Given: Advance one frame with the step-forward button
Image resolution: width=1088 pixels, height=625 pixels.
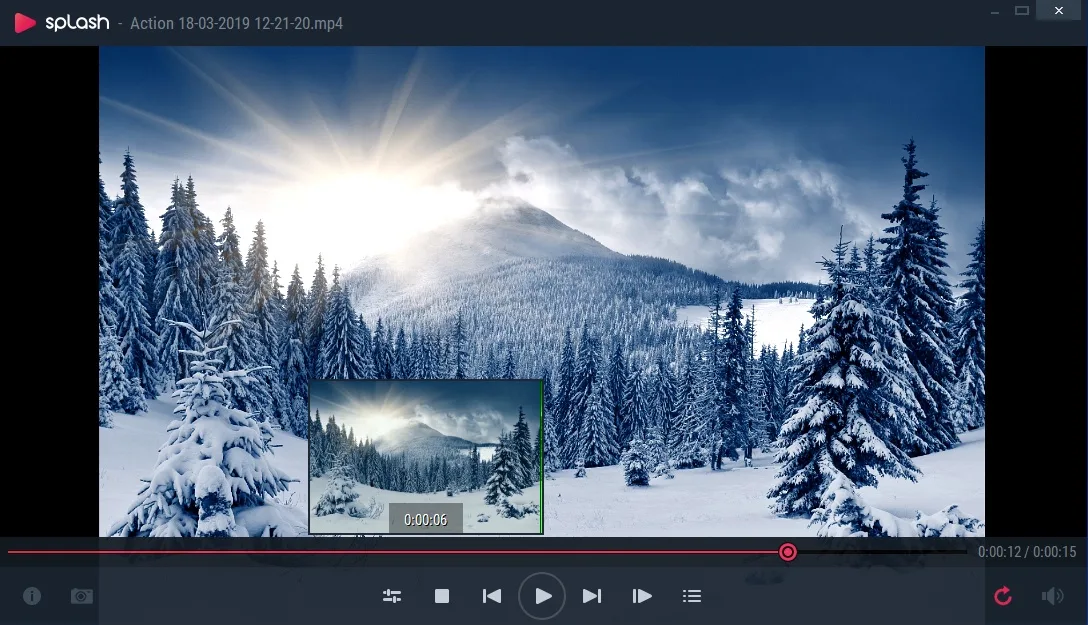Looking at the screenshot, I should point(642,596).
